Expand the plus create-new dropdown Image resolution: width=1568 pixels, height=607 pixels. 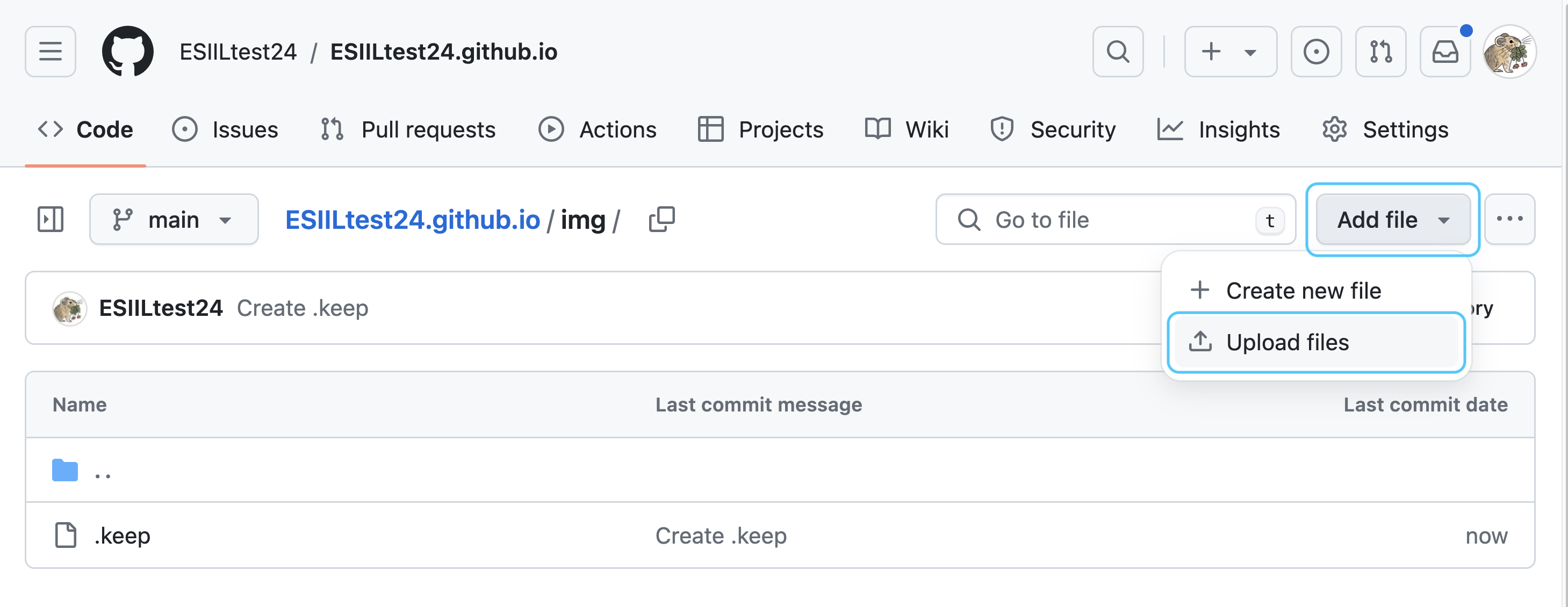click(1230, 52)
